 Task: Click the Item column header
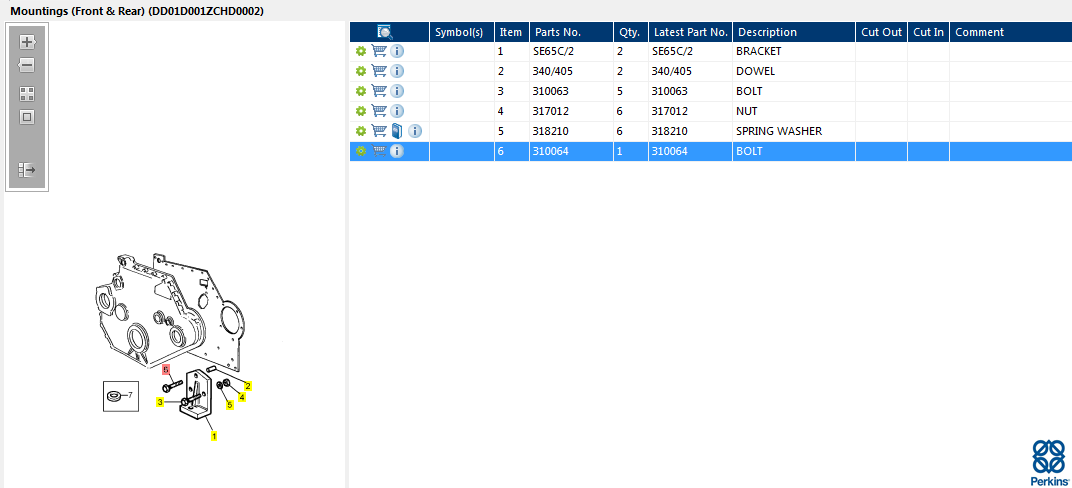click(511, 32)
